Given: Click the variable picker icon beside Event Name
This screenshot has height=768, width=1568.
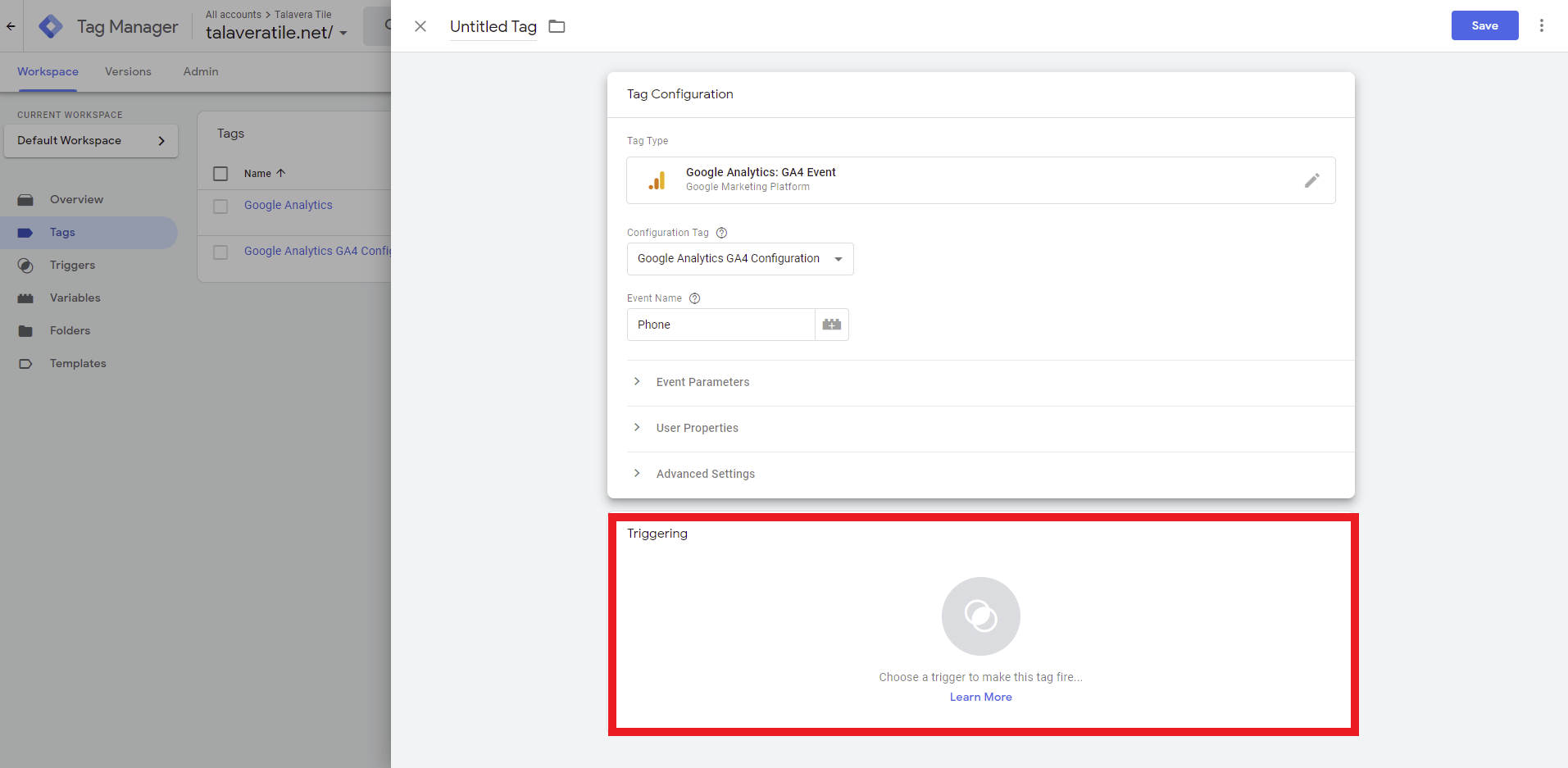Looking at the screenshot, I should (831, 325).
